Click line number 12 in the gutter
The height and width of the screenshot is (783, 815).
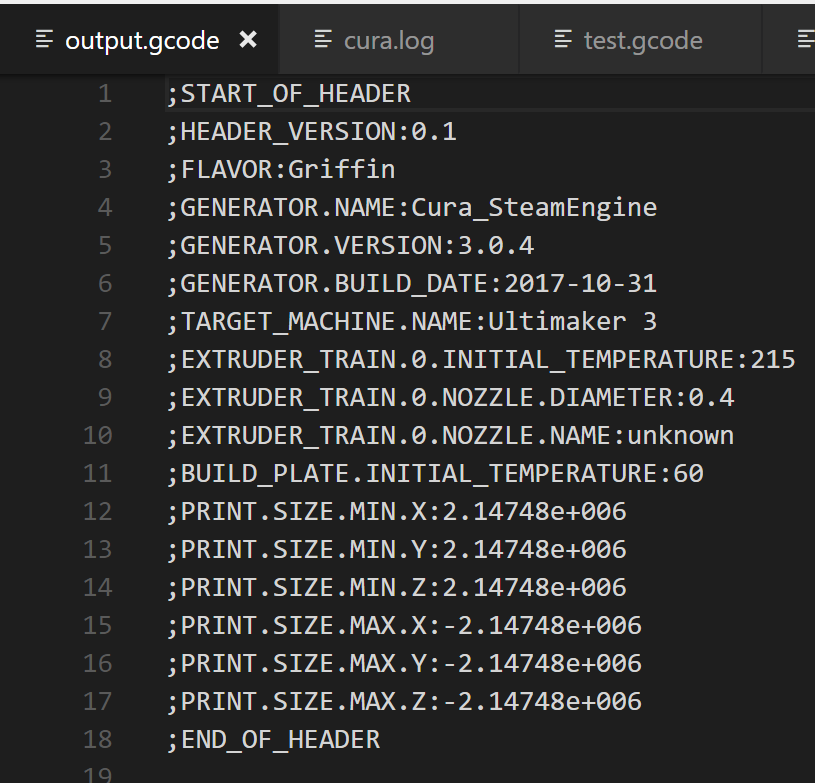pyautogui.click(x=98, y=511)
